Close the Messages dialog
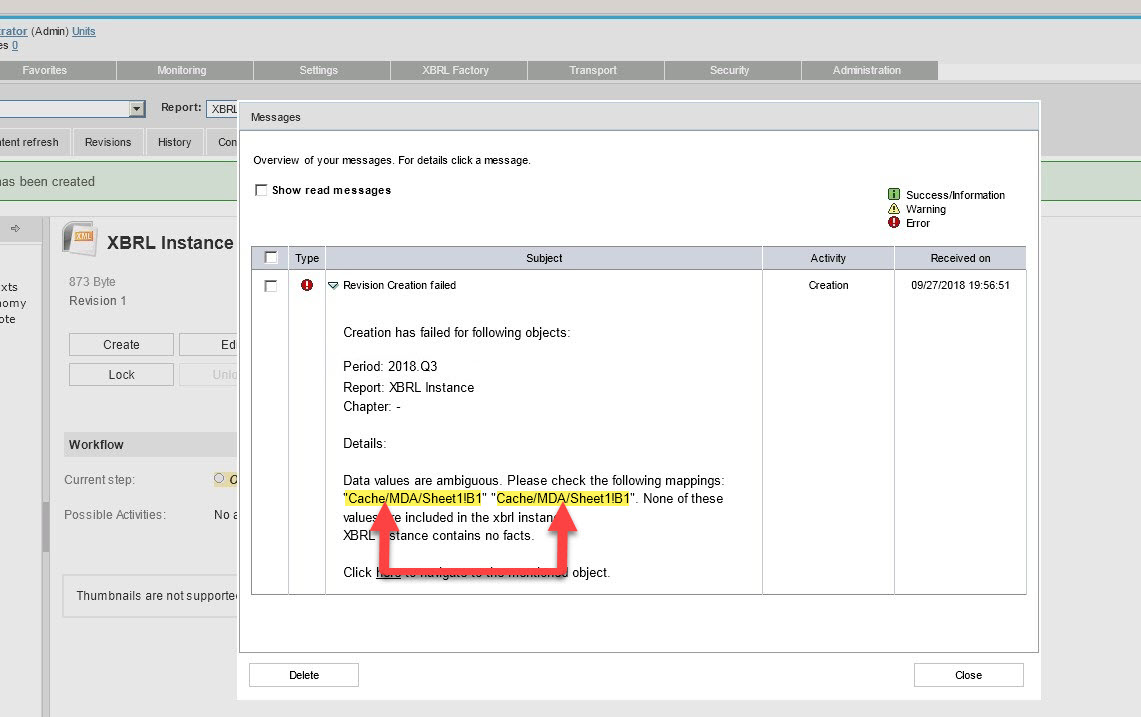 pos(969,675)
